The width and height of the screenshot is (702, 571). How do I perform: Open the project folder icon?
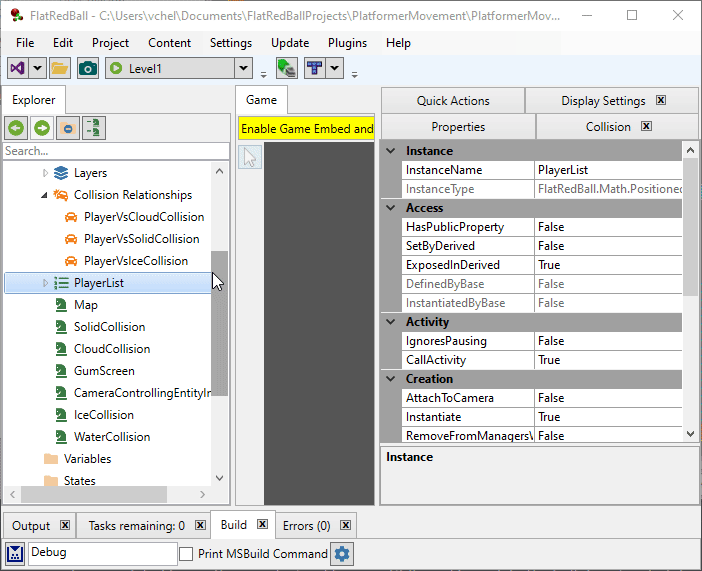pyautogui.click(x=60, y=68)
